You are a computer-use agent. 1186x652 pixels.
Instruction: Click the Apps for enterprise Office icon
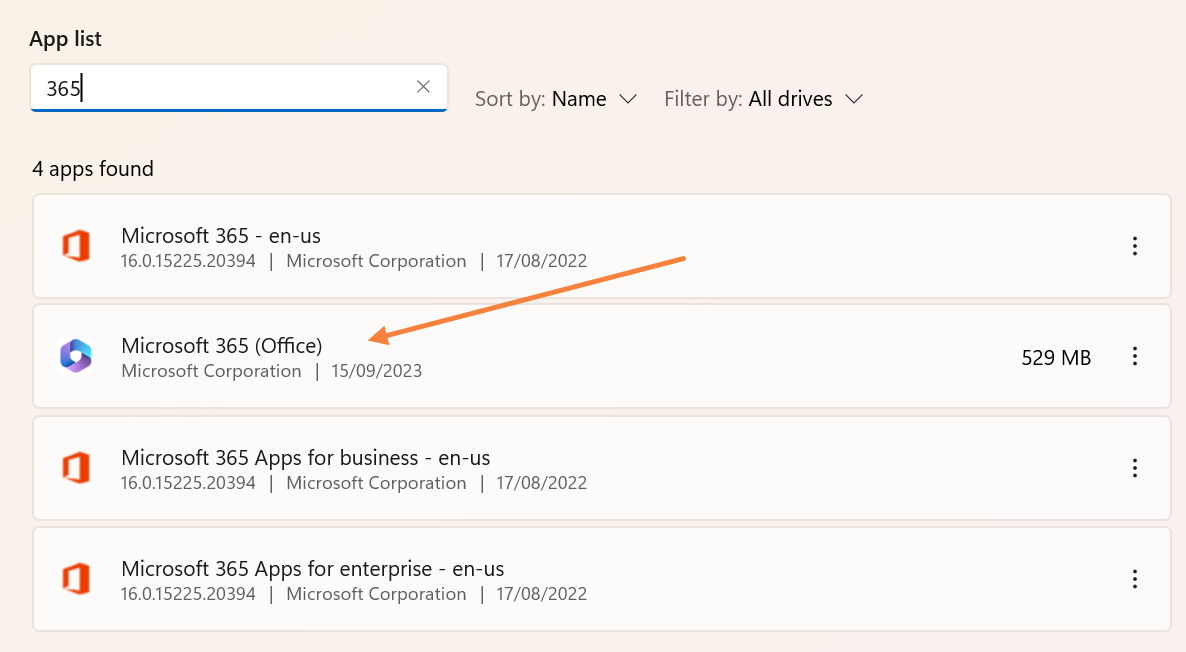76,579
